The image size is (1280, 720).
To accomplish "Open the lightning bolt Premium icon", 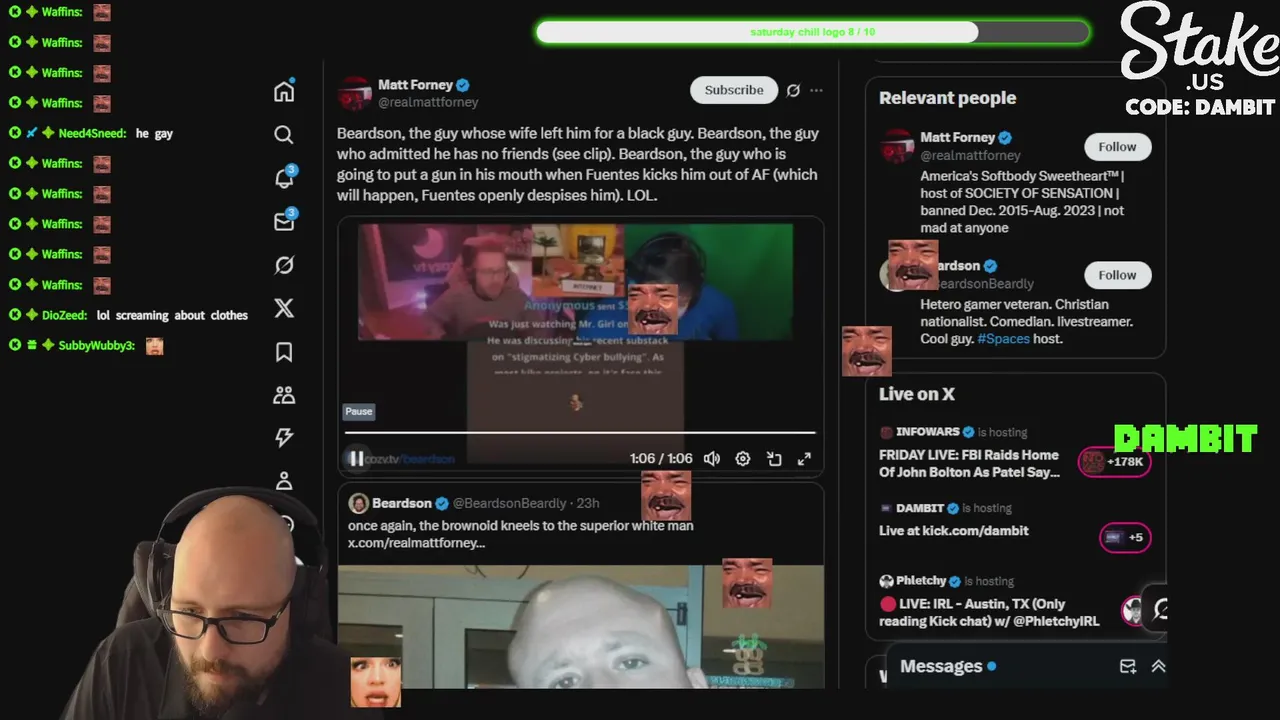I will (284, 437).
